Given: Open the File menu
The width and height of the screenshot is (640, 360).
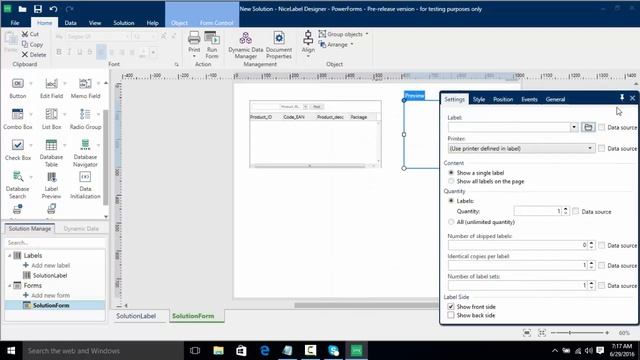Looking at the screenshot, I should 15,23.
